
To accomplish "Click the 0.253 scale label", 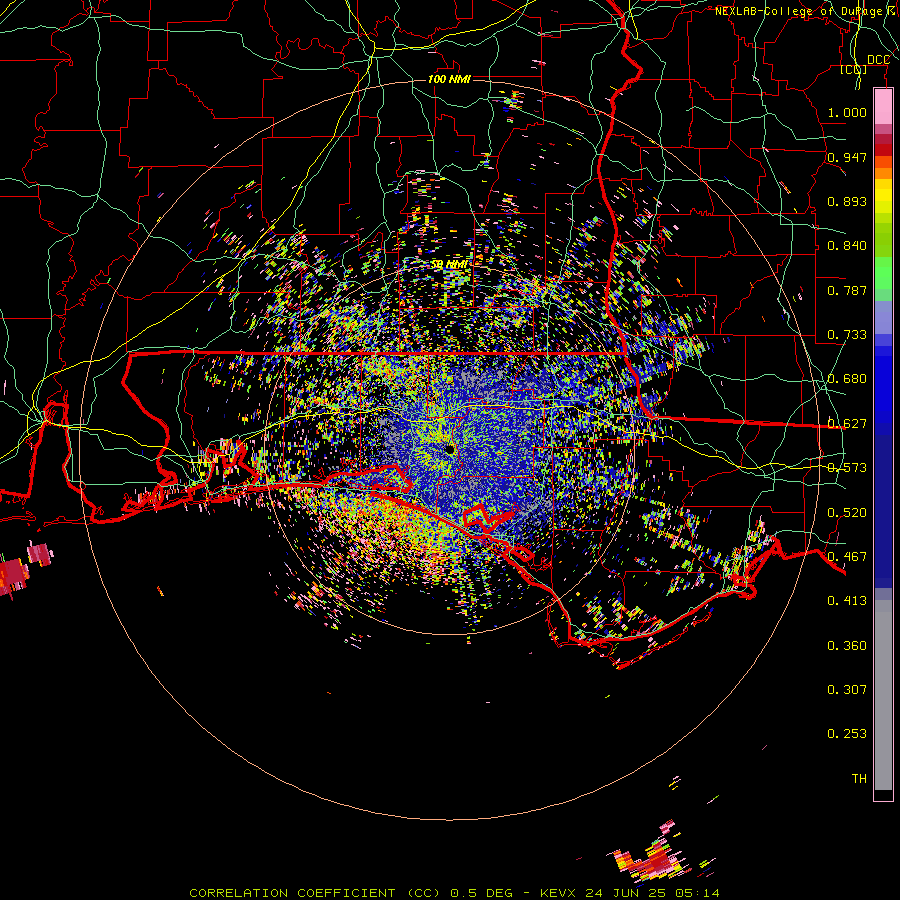I will pyautogui.click(x=847, y=734).
